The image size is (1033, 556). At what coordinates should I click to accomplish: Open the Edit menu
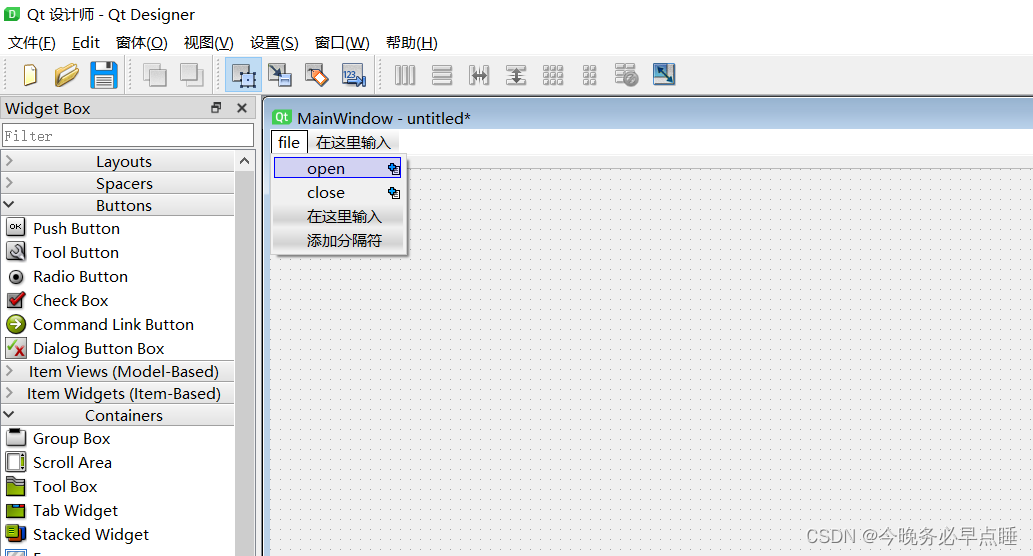pyautogui.click(x=86, y=43)
